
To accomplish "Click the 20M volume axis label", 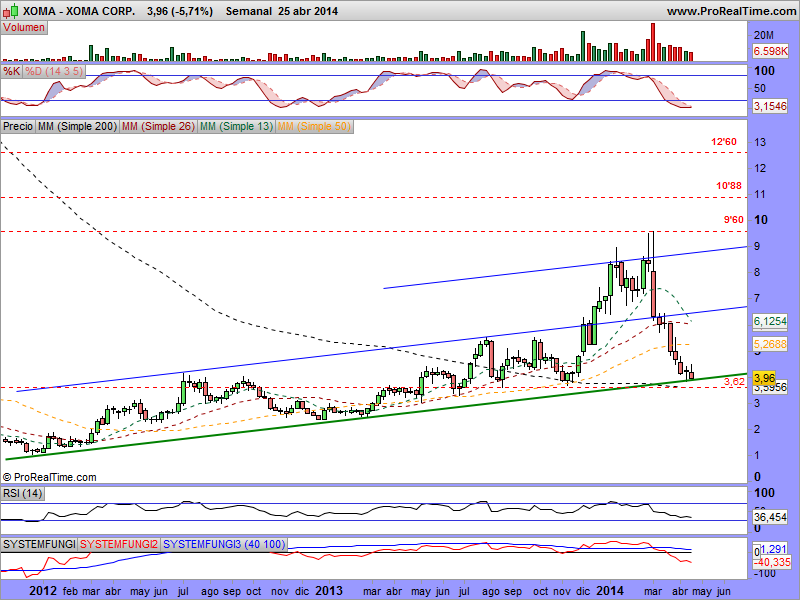I will 764,35.
